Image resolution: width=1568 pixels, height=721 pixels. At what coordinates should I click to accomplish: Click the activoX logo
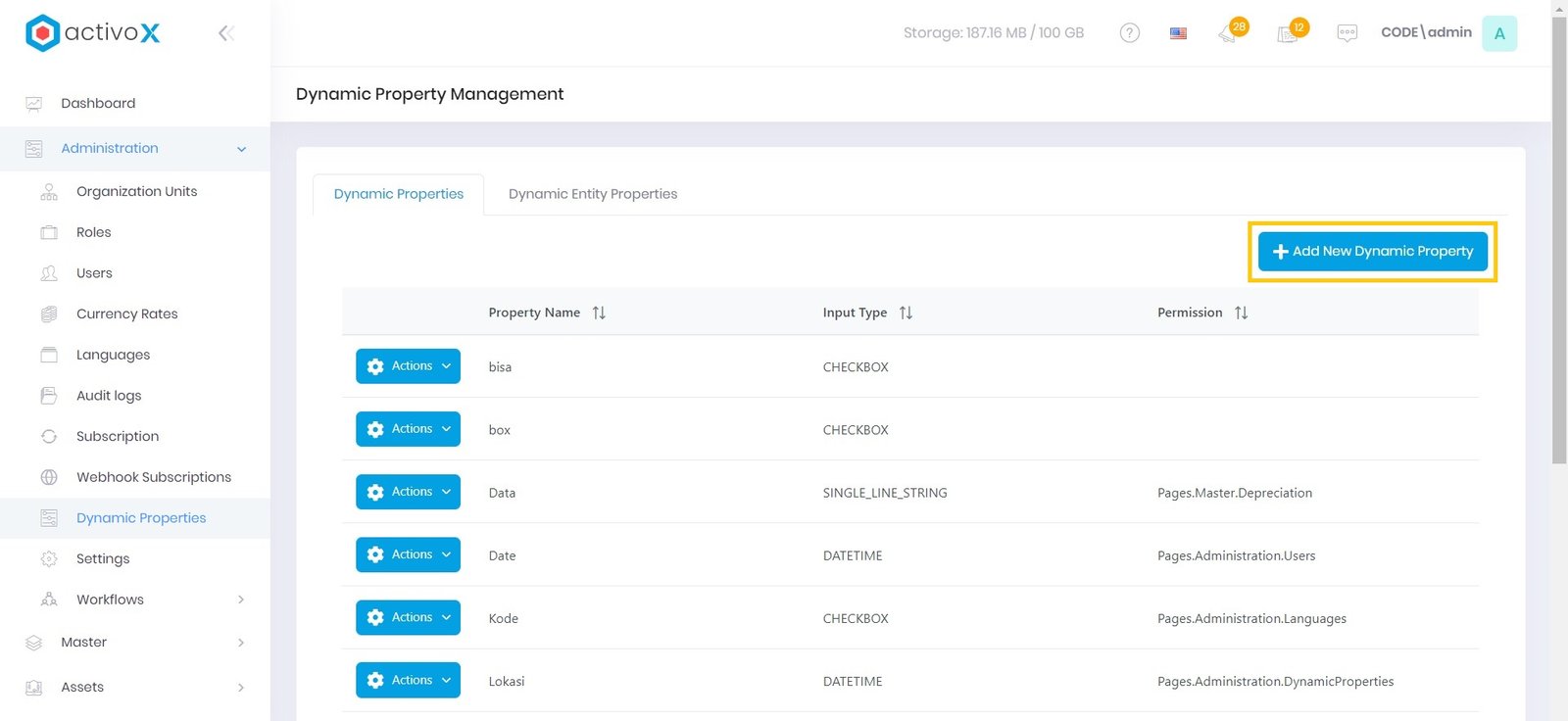click(x=93, y=33)
